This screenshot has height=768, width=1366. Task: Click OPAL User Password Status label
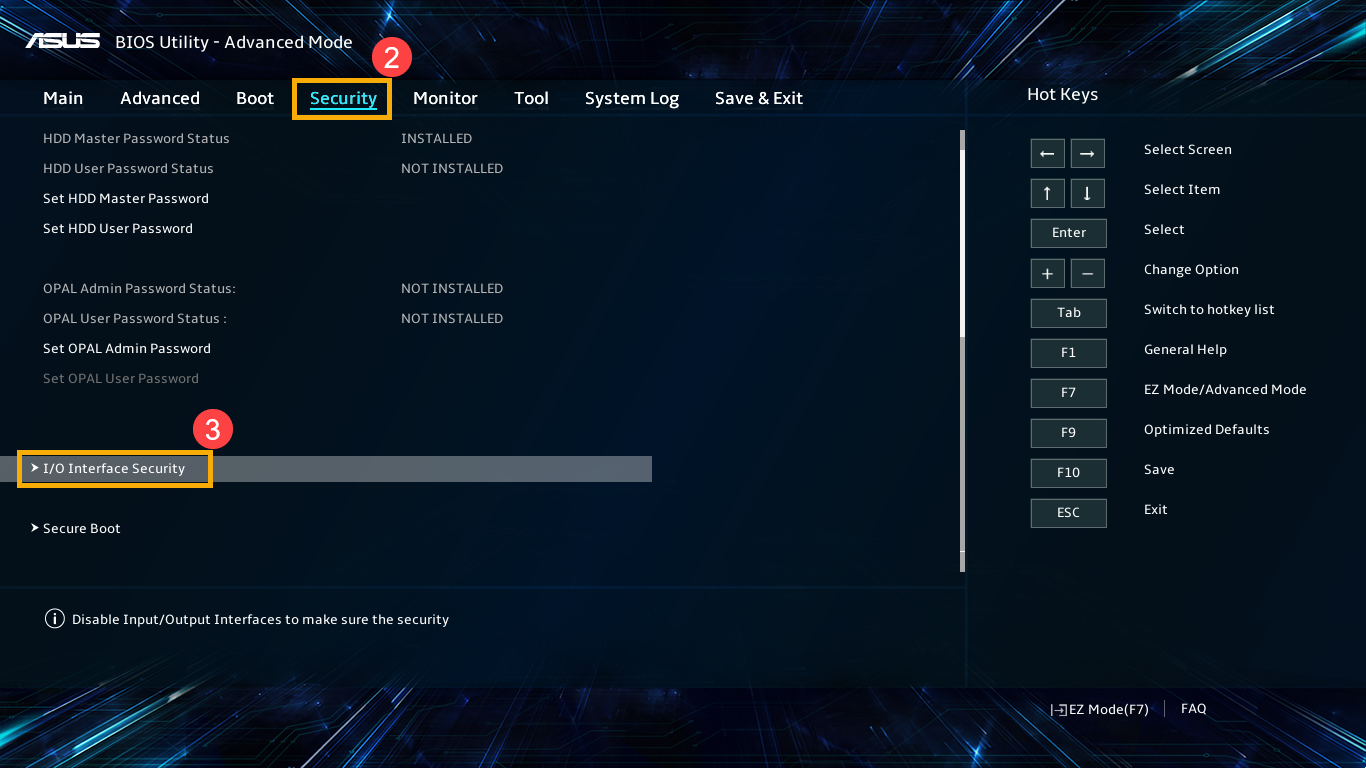tap(135, 318)
